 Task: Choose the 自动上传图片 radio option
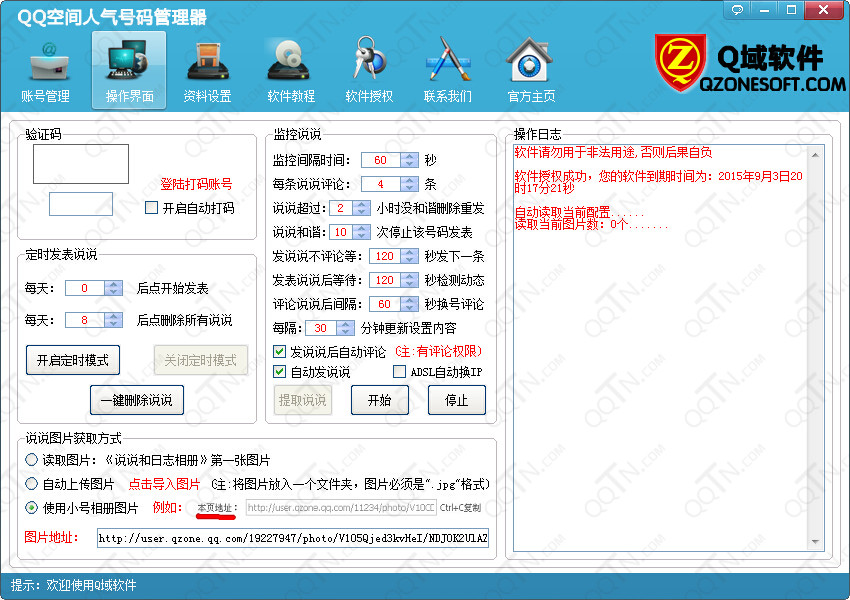tap(32, 483)
